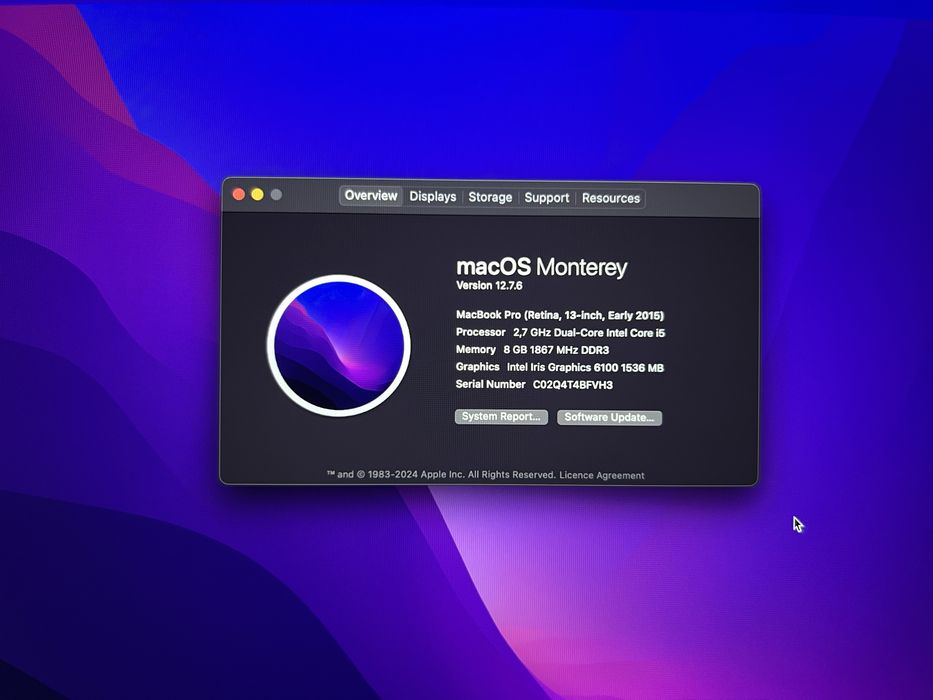This screenshot has width=933, height=700.
Task: Click the Version 12.7.6 text
Action: [x=489, y=286]
